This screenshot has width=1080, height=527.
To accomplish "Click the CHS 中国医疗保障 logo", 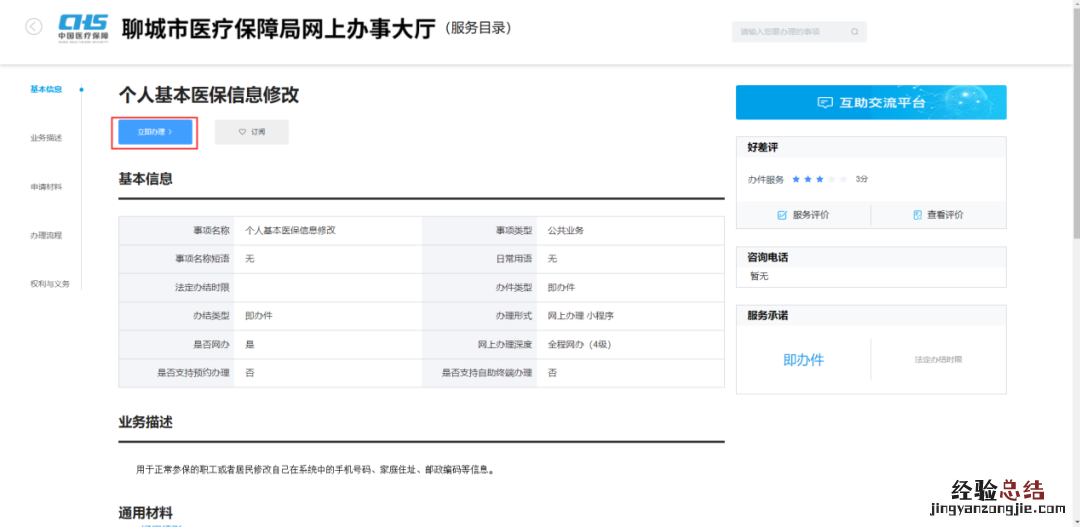I will pyautogui.click(x=83, y=26).
